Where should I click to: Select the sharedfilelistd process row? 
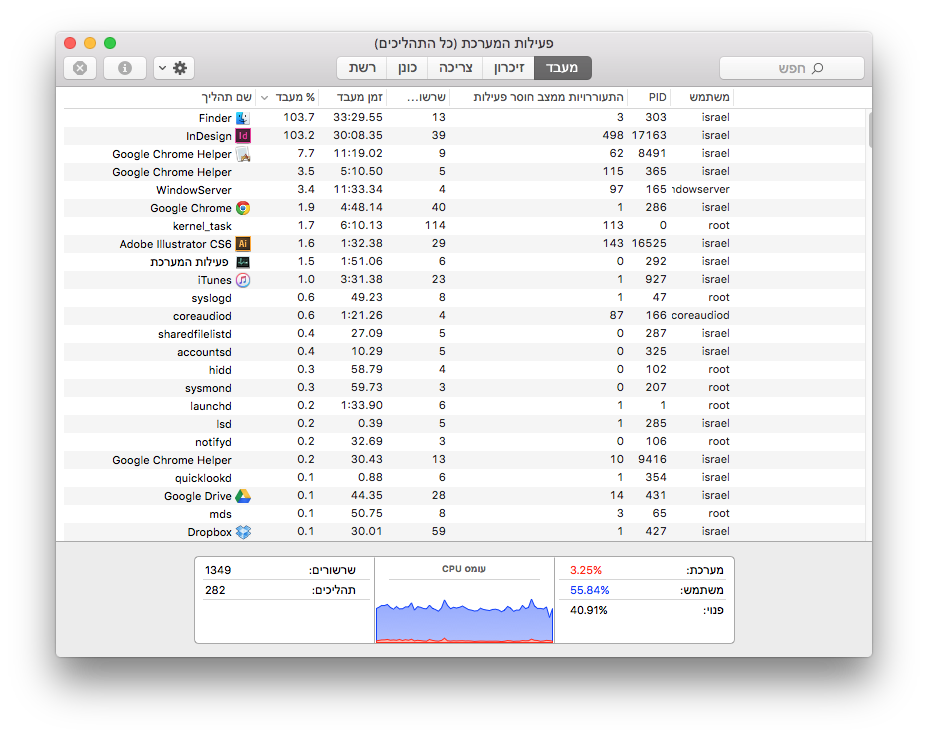point(464,334)
